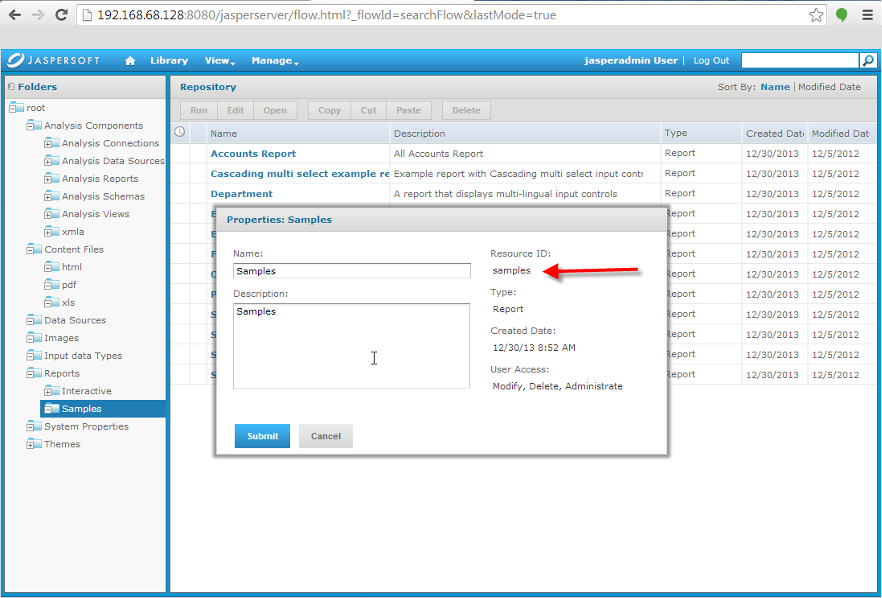The width and height of the screenshot is (882, 598).
Task: Go back with browser back arrow
Action: 15,15
